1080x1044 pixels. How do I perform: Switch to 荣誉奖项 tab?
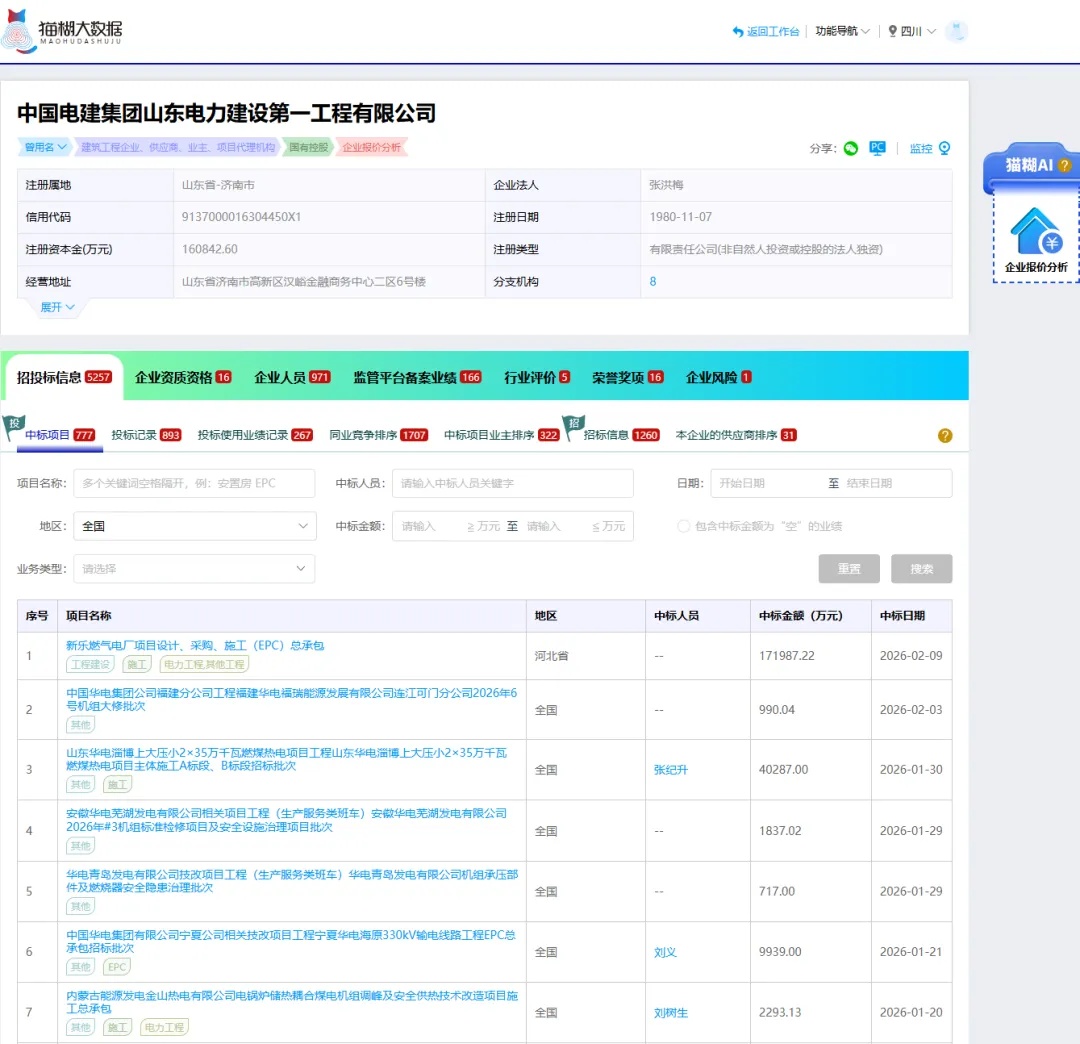pos(627,377)
